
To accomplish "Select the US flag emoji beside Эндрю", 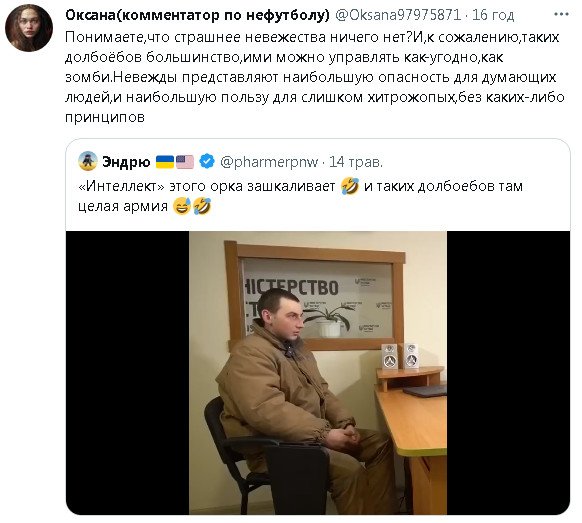I will click(184, 162).
